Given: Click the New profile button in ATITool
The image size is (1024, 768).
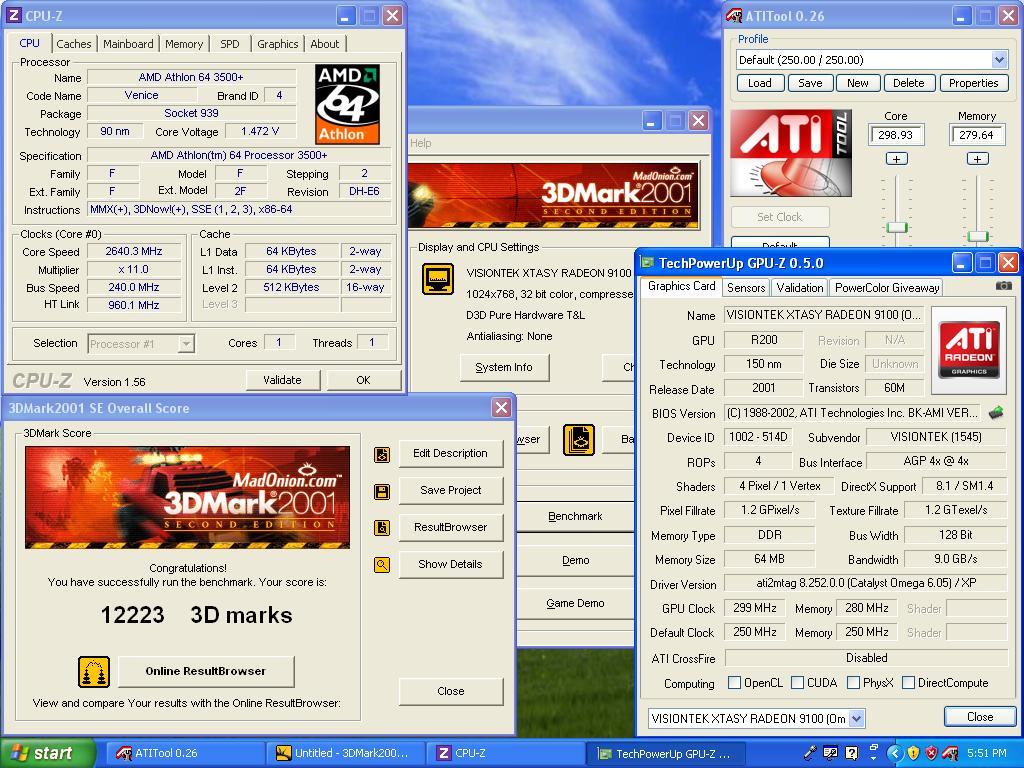Looking at the screenshot, I should 857,83.
